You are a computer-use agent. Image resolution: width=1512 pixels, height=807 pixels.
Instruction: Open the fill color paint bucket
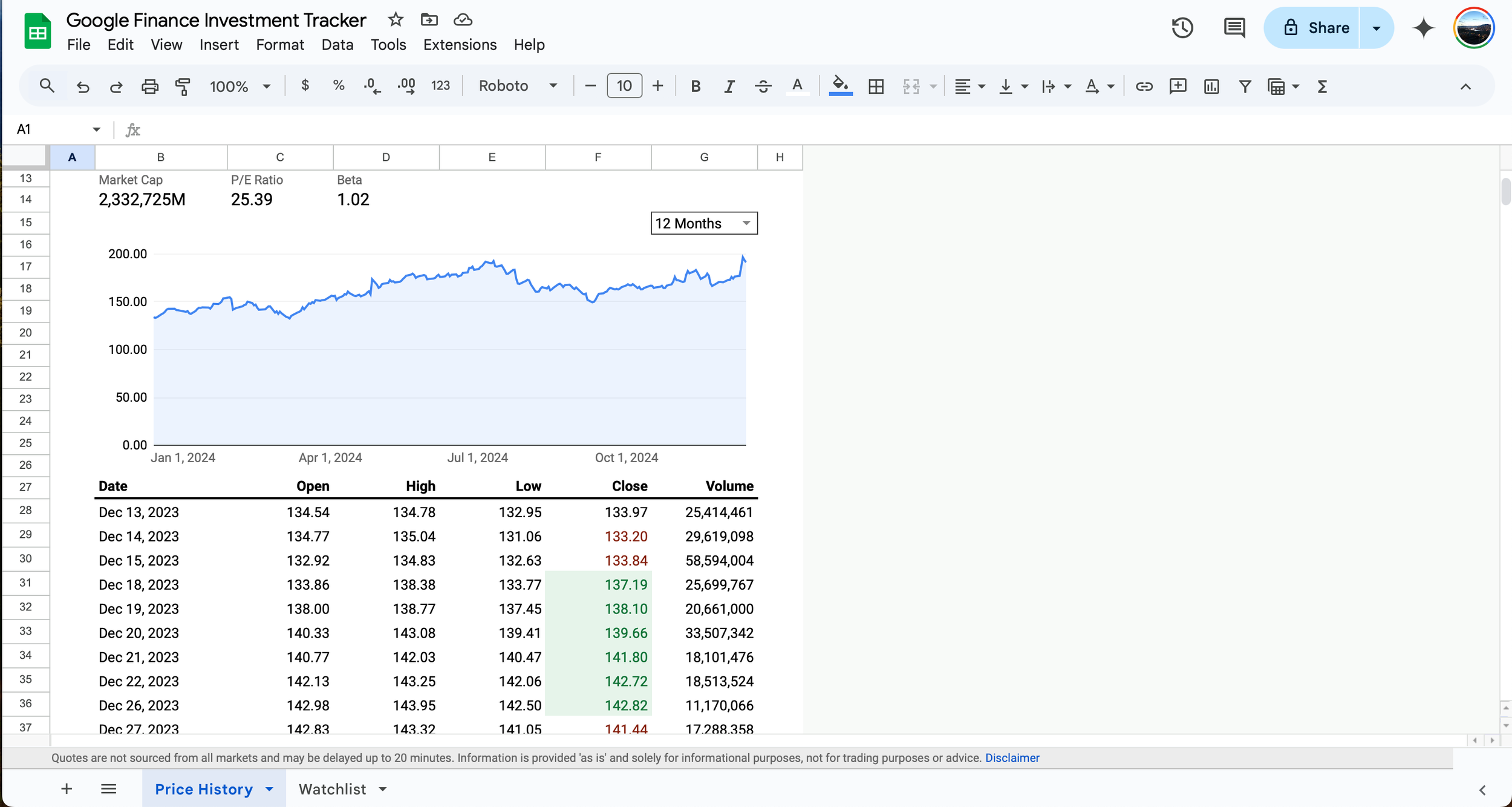pos(840,85)
